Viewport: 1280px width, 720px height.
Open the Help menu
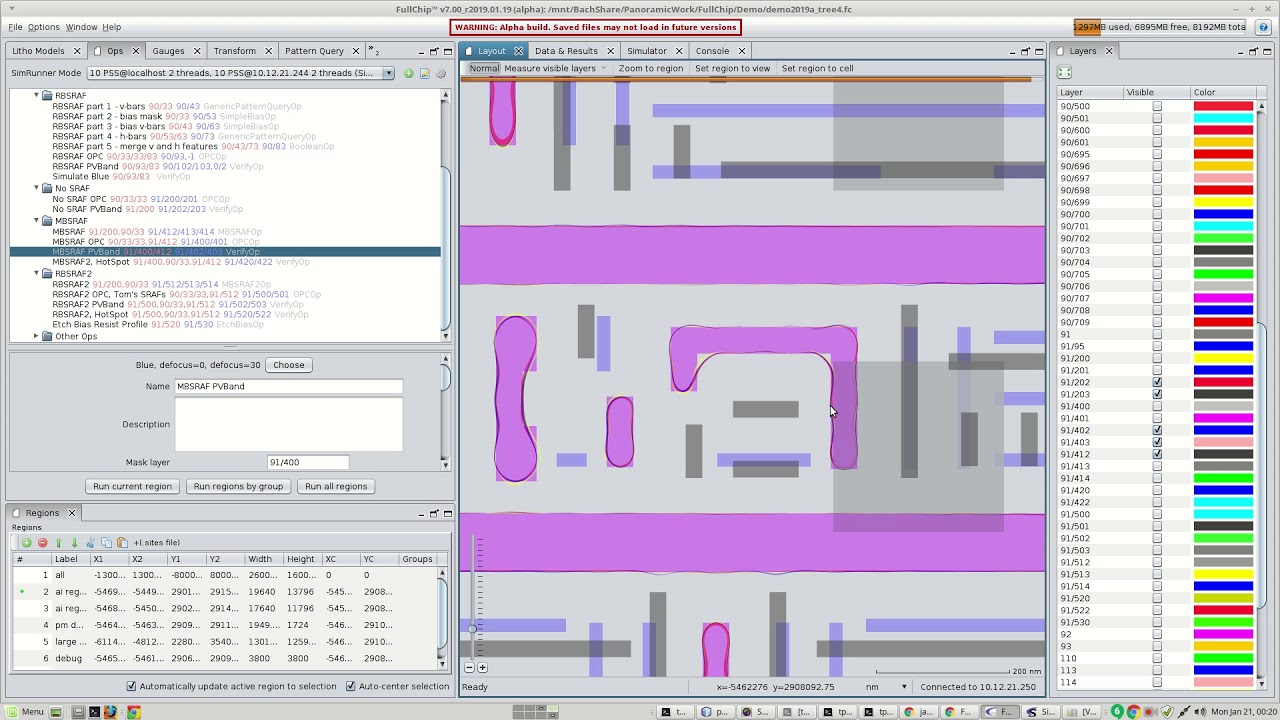[111, 27]
